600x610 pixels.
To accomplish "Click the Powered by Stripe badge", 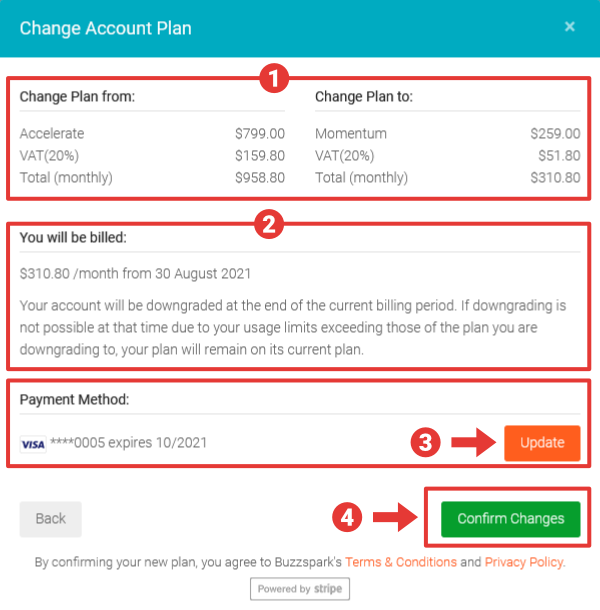I will 299,589.
